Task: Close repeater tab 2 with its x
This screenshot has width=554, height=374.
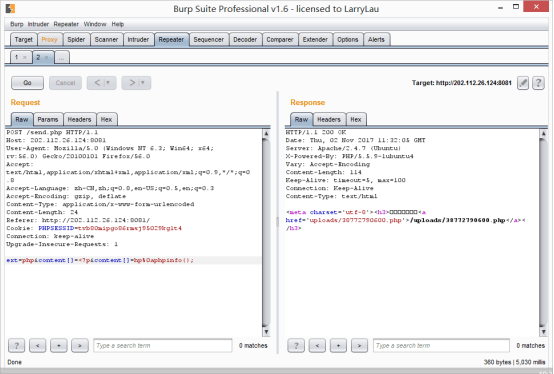Action: (x=46, y=57)
